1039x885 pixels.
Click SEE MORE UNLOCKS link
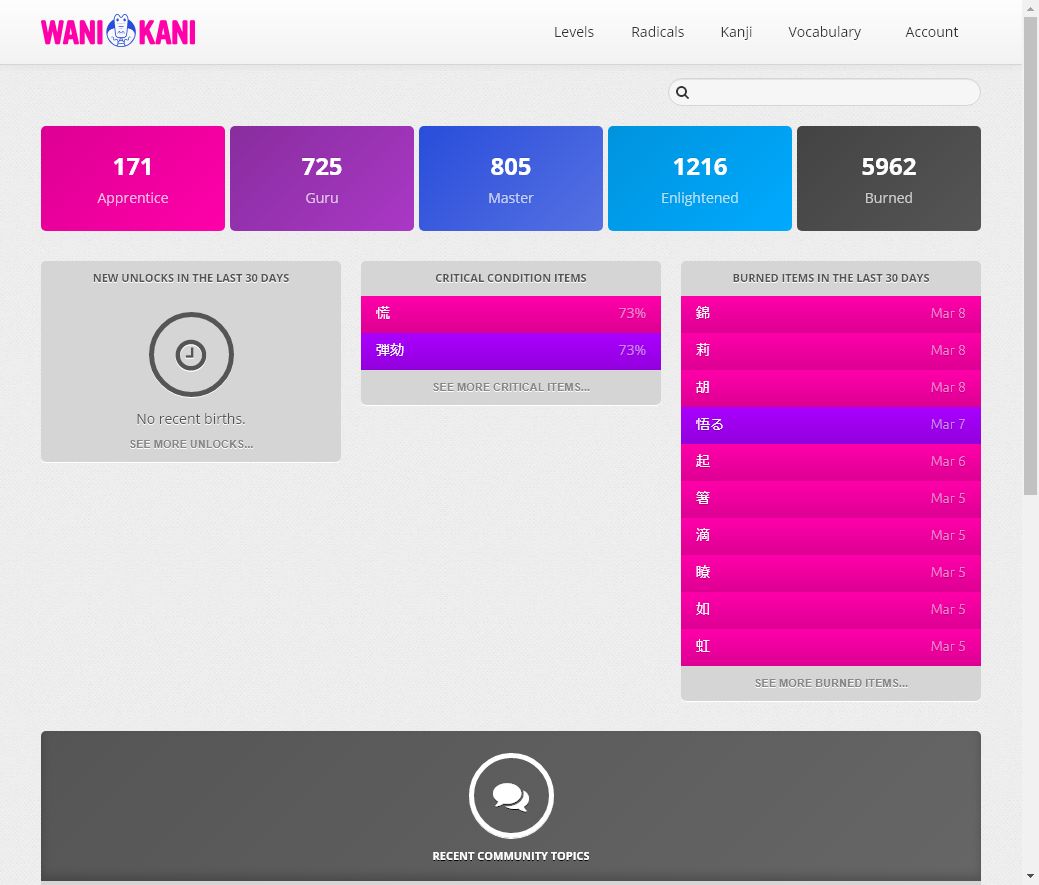(x=191, y=443)
